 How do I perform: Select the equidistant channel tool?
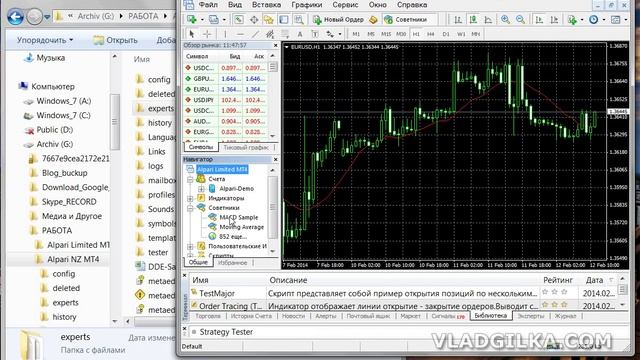270,34
